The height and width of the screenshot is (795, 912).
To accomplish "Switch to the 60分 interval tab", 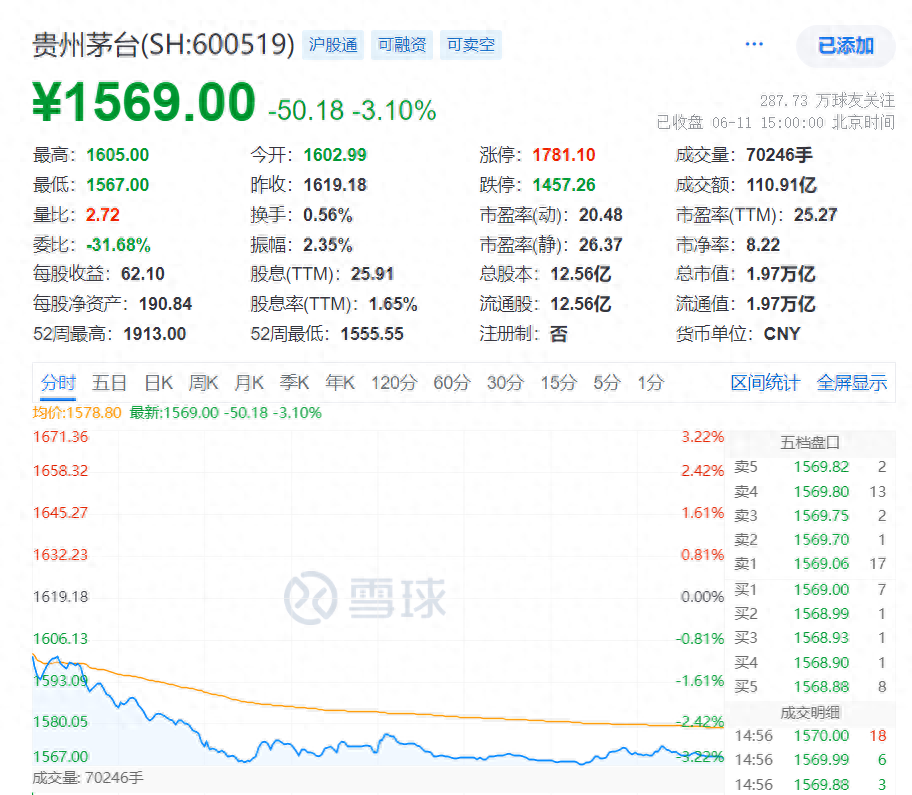I will coord(451,383).
